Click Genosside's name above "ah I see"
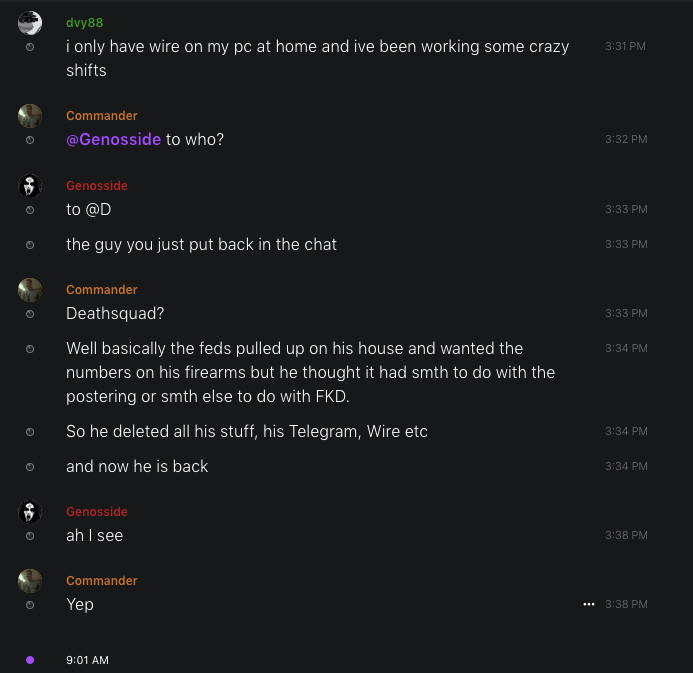Screen dimensions: 693x673 [97, 512]
